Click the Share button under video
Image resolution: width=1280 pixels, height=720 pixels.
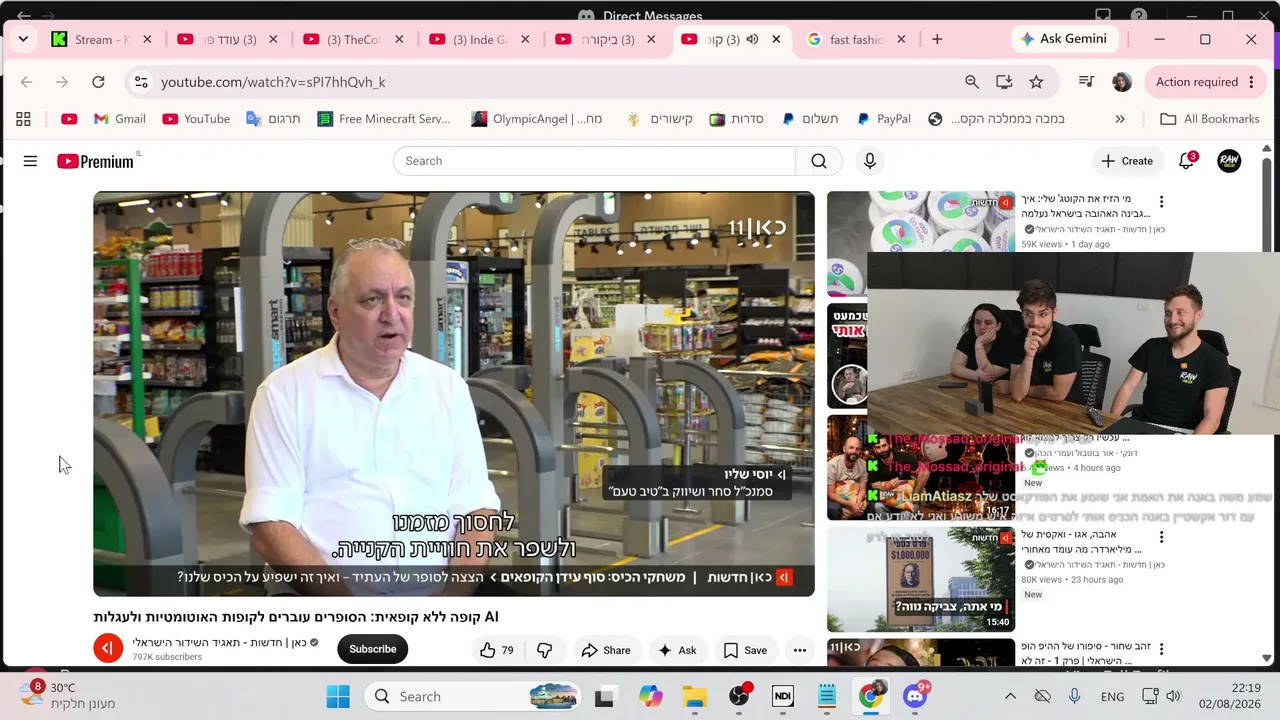606,650
